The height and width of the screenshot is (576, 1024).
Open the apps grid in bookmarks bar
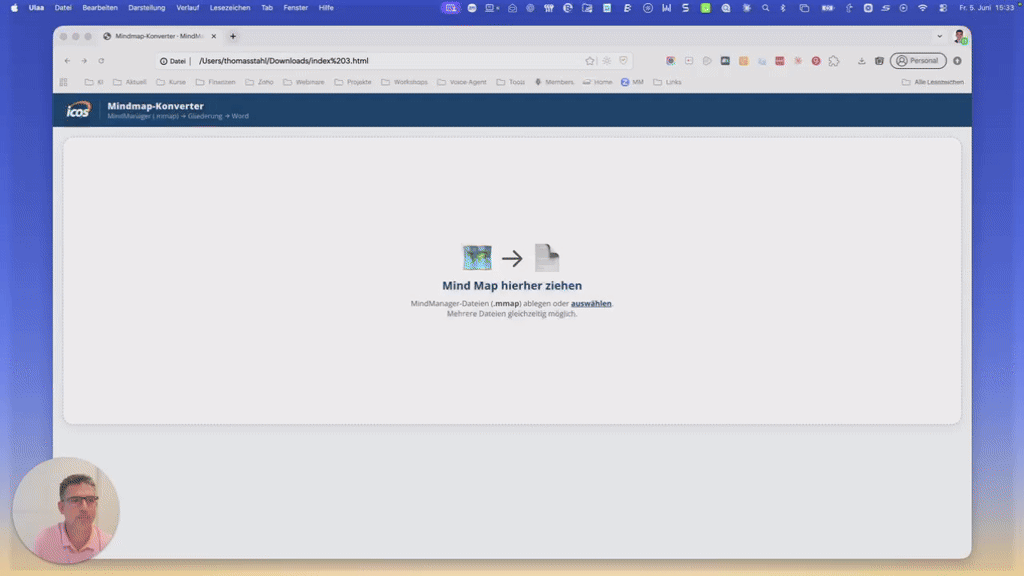63,82
